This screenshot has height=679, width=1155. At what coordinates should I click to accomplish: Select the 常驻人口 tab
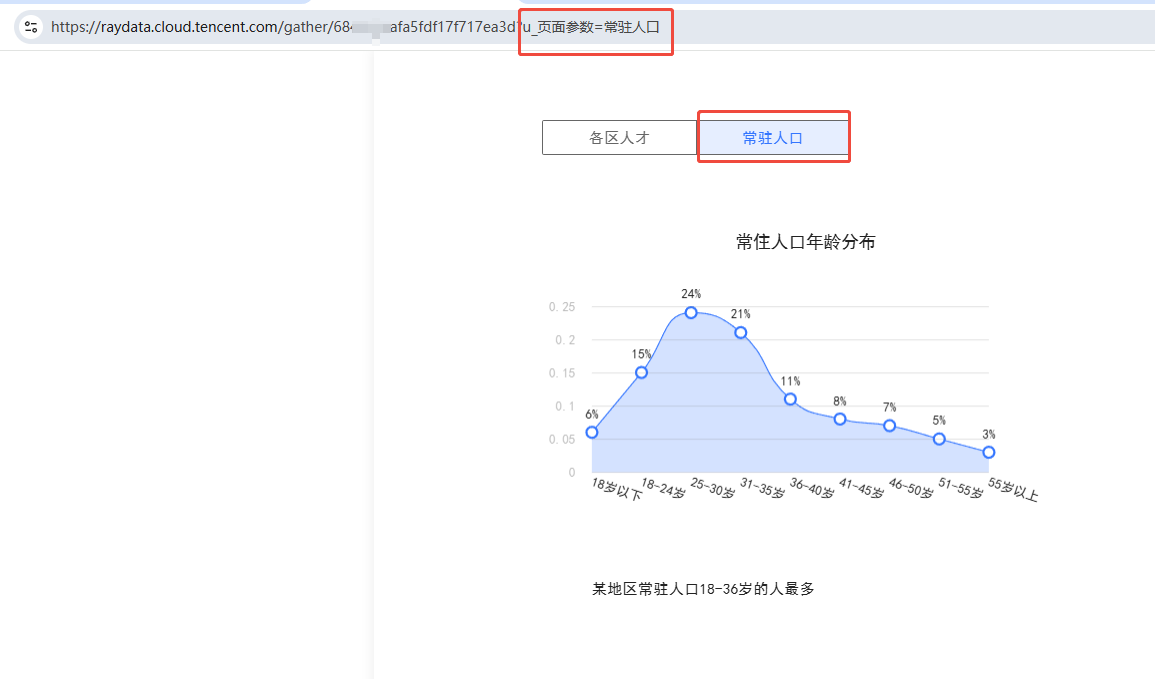[x=773, y=138]
